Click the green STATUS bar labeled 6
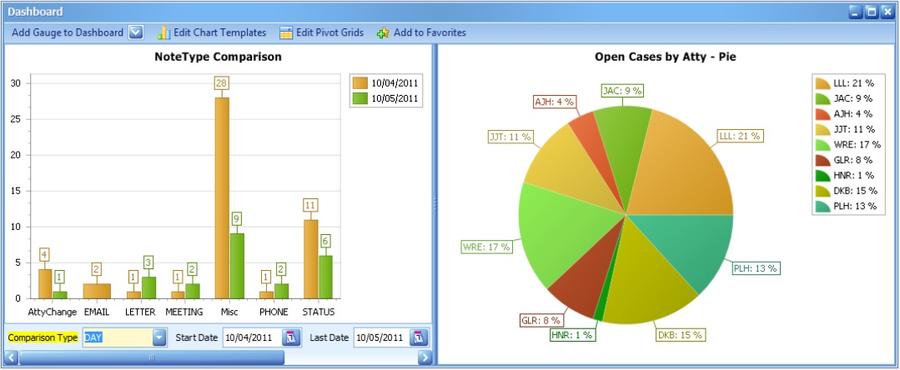Viewport: 900px width, 370px height. click(x=325, y=276)
